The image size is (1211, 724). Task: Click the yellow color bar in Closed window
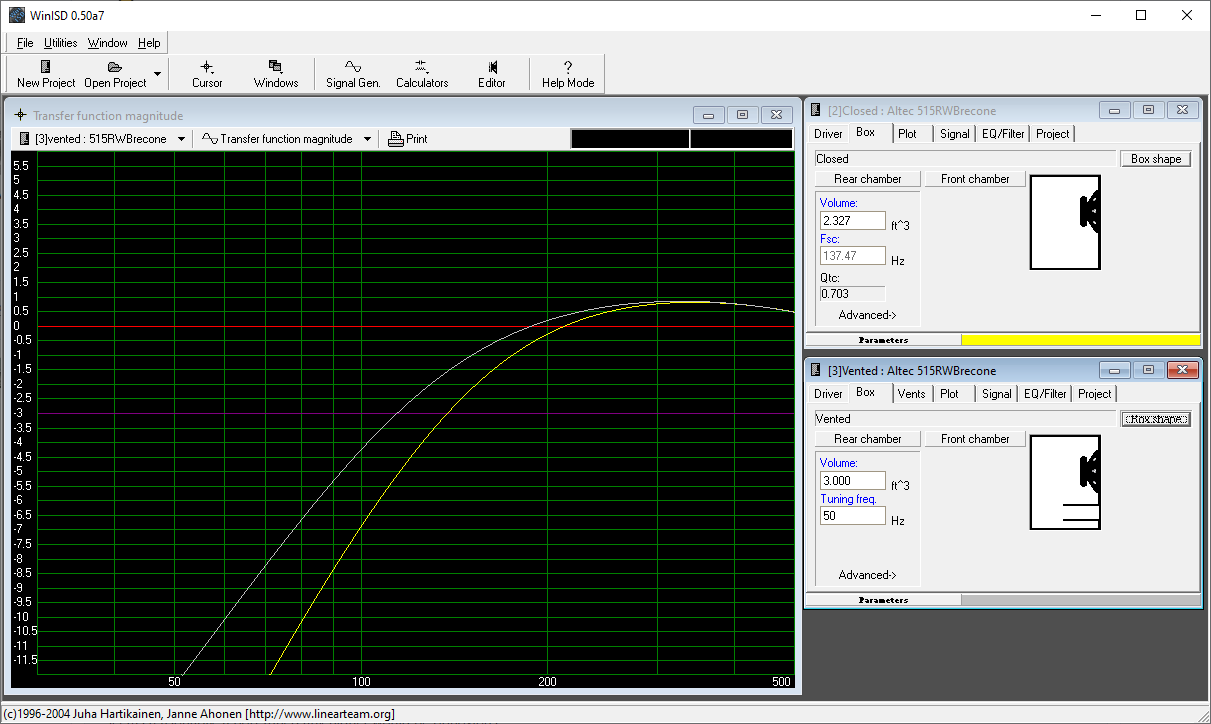point(1080,340)
